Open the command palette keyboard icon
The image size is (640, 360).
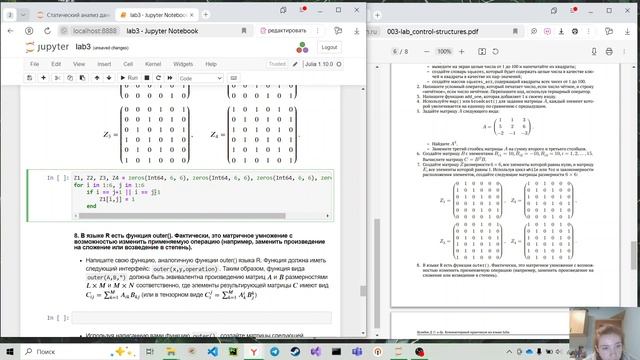pos(233,78)
